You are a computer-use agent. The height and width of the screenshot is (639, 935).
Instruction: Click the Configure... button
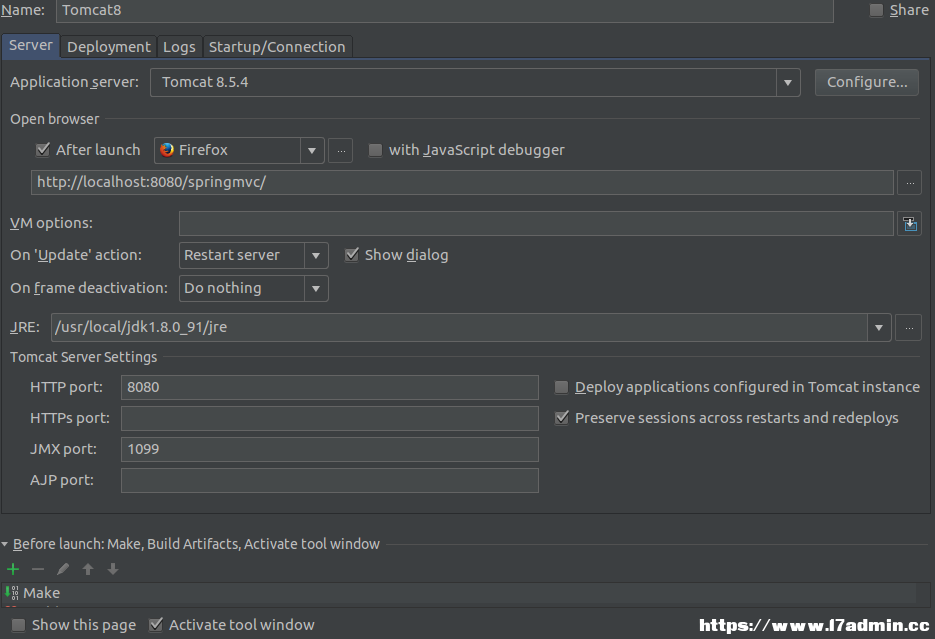867,82
